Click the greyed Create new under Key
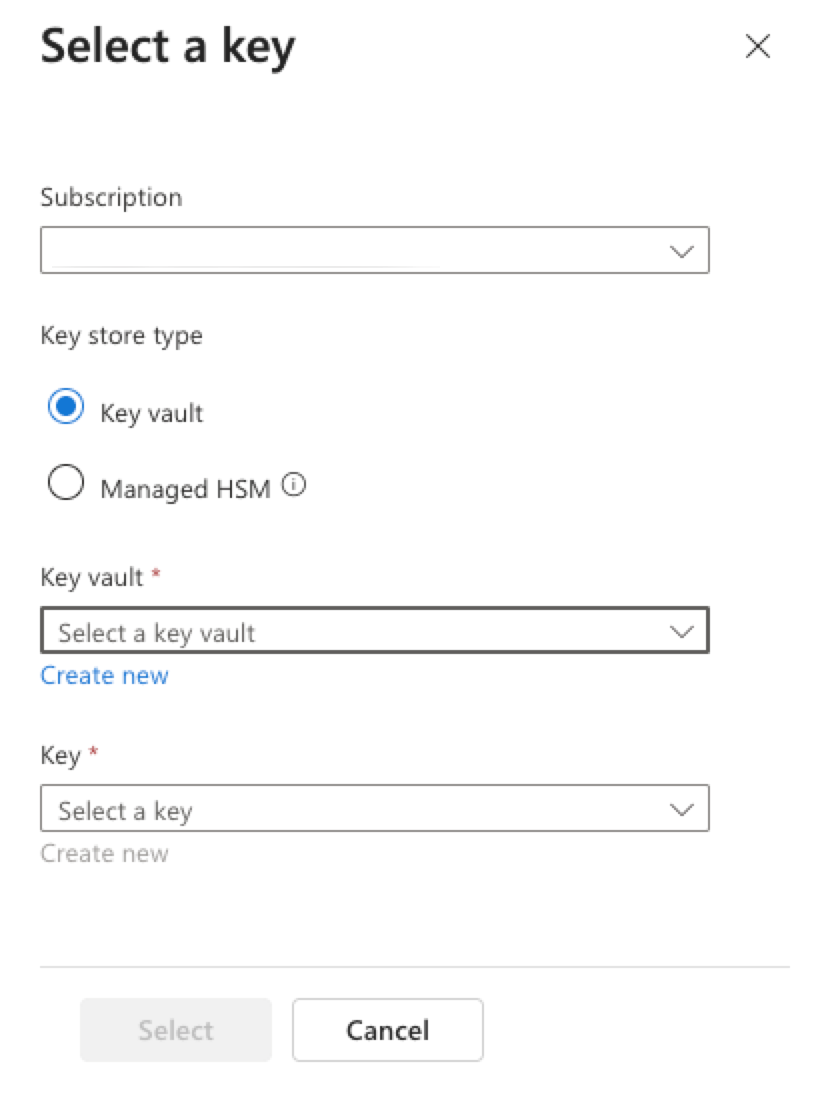 [x=104, y=853]
